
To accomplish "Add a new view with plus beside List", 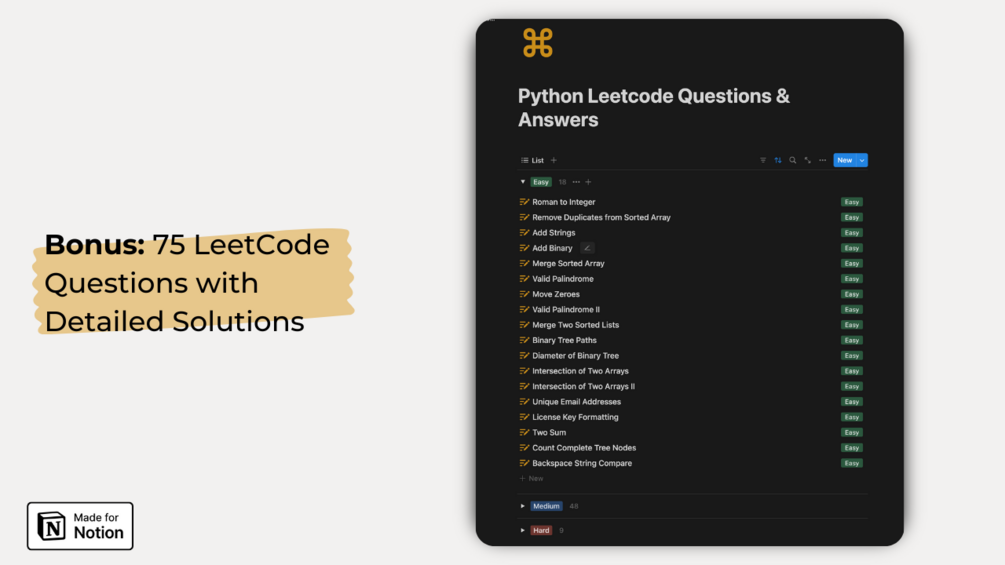I will coord(554,160).
